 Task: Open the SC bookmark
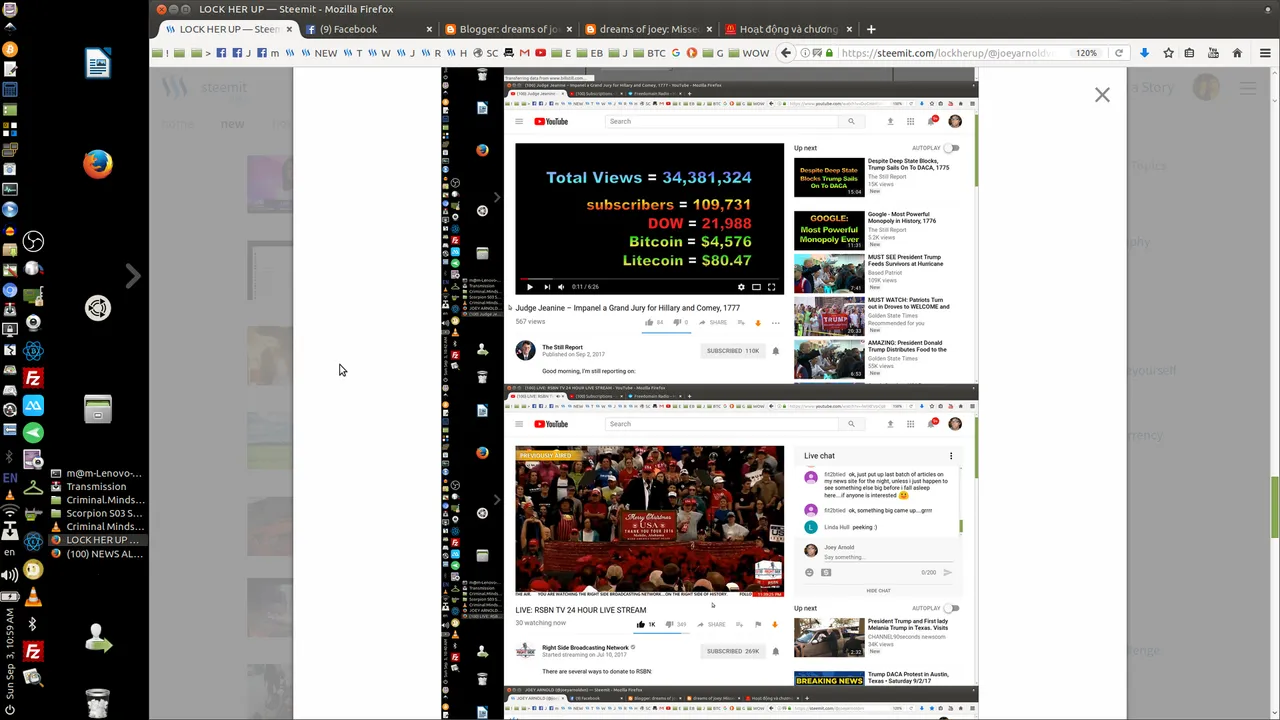point(486,53)
